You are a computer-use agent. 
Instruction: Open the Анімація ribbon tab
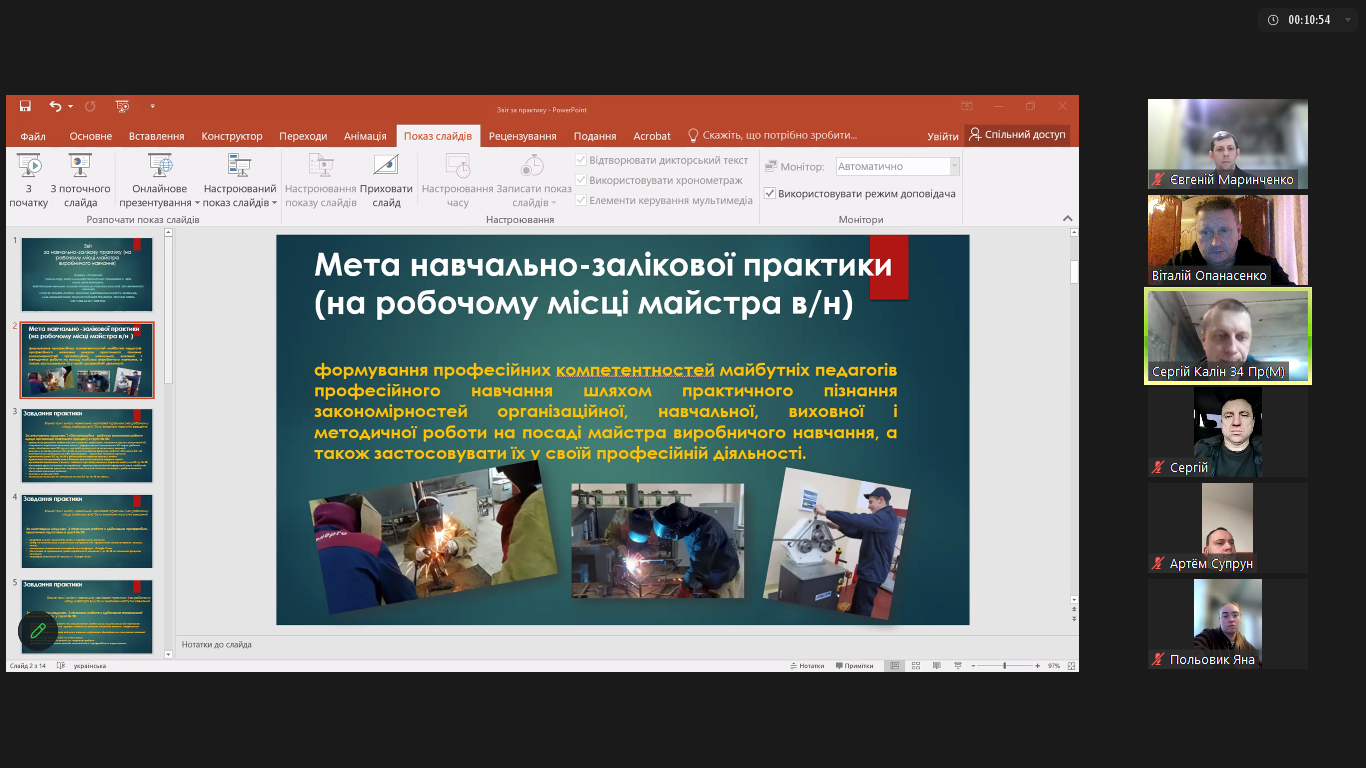coord(365,136)
